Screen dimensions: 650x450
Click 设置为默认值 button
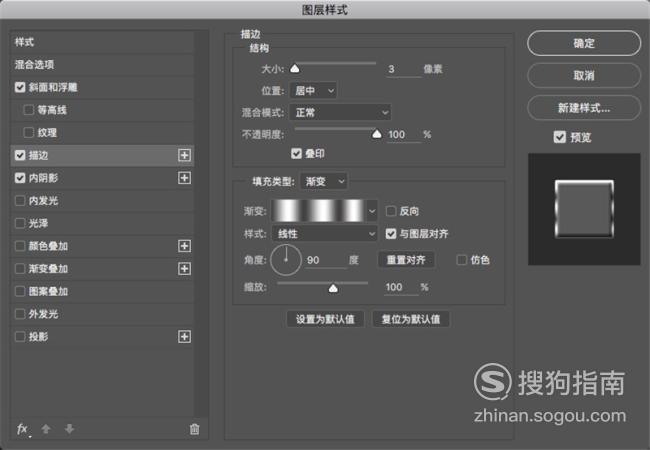[325, 319]
